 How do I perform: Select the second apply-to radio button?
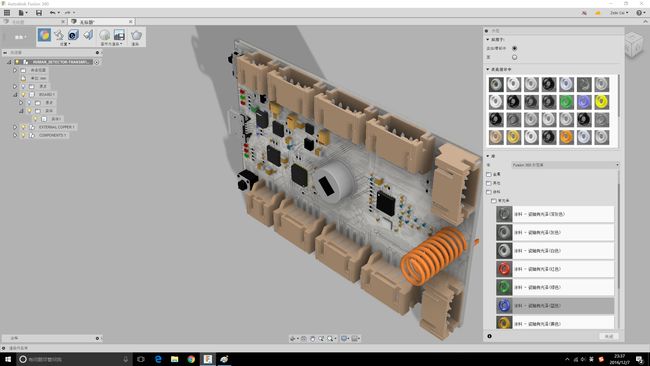point(514,57)
